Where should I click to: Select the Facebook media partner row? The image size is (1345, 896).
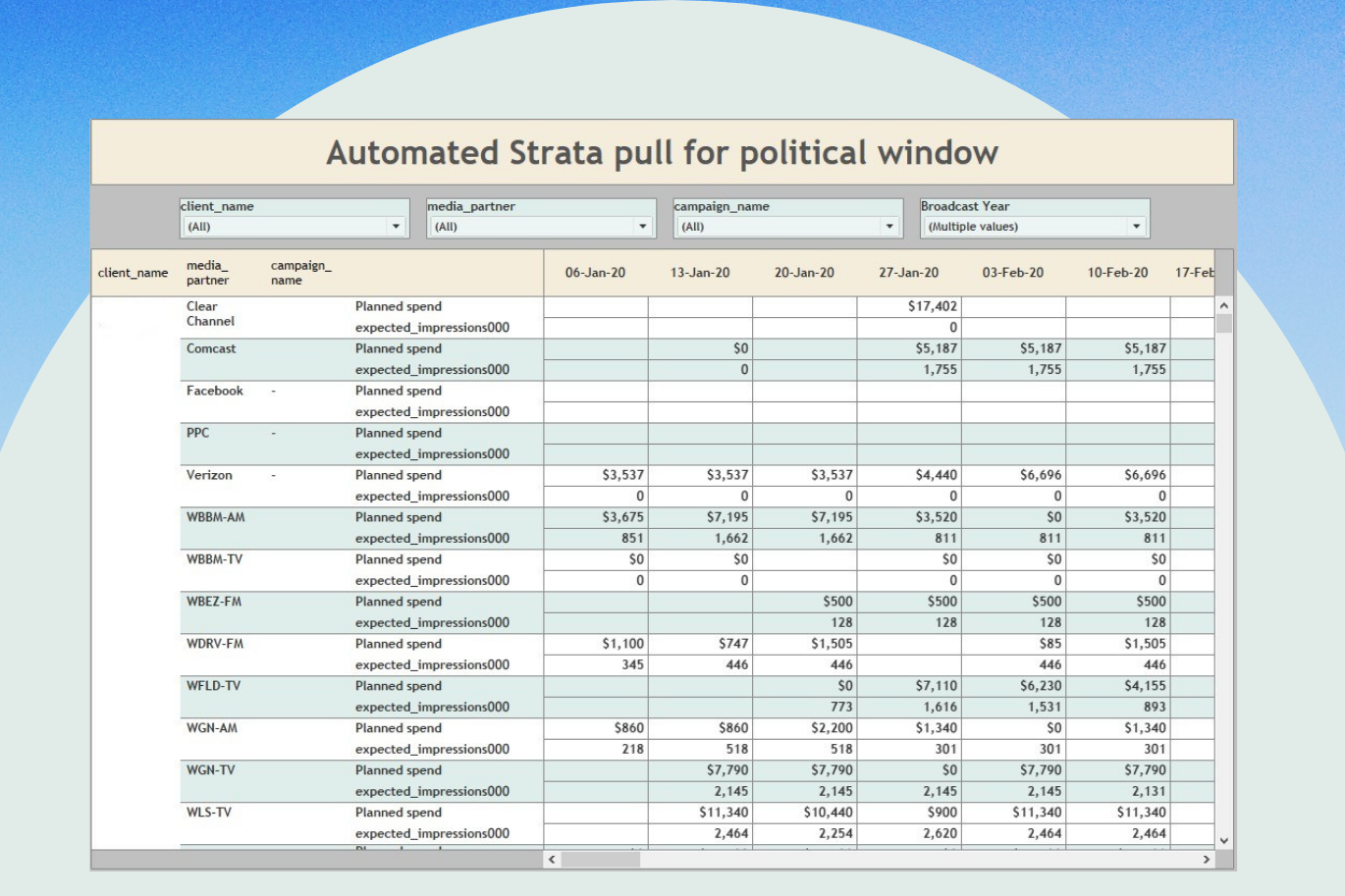point(215,391)
